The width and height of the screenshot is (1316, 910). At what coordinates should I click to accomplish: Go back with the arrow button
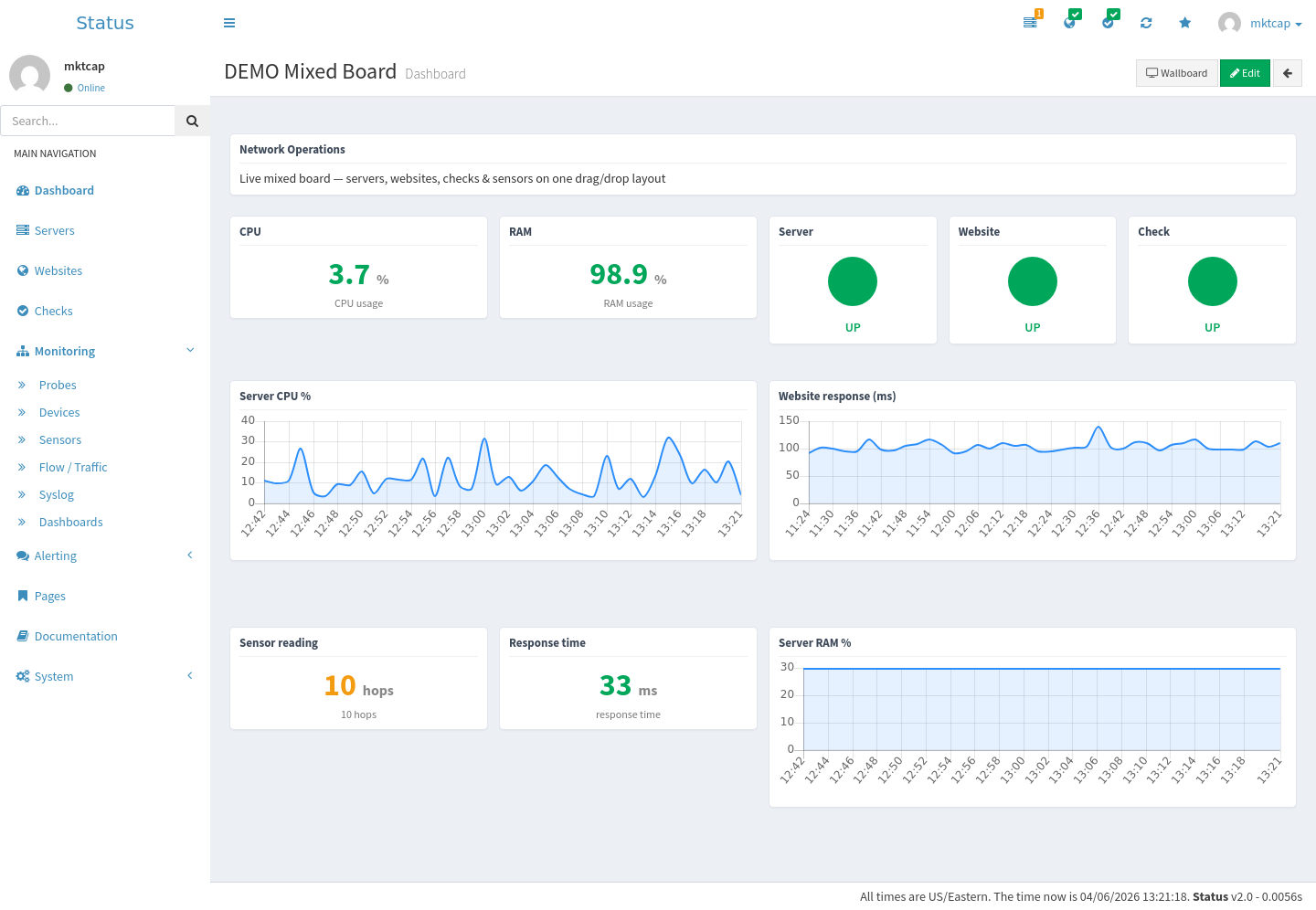(1288, 73)
